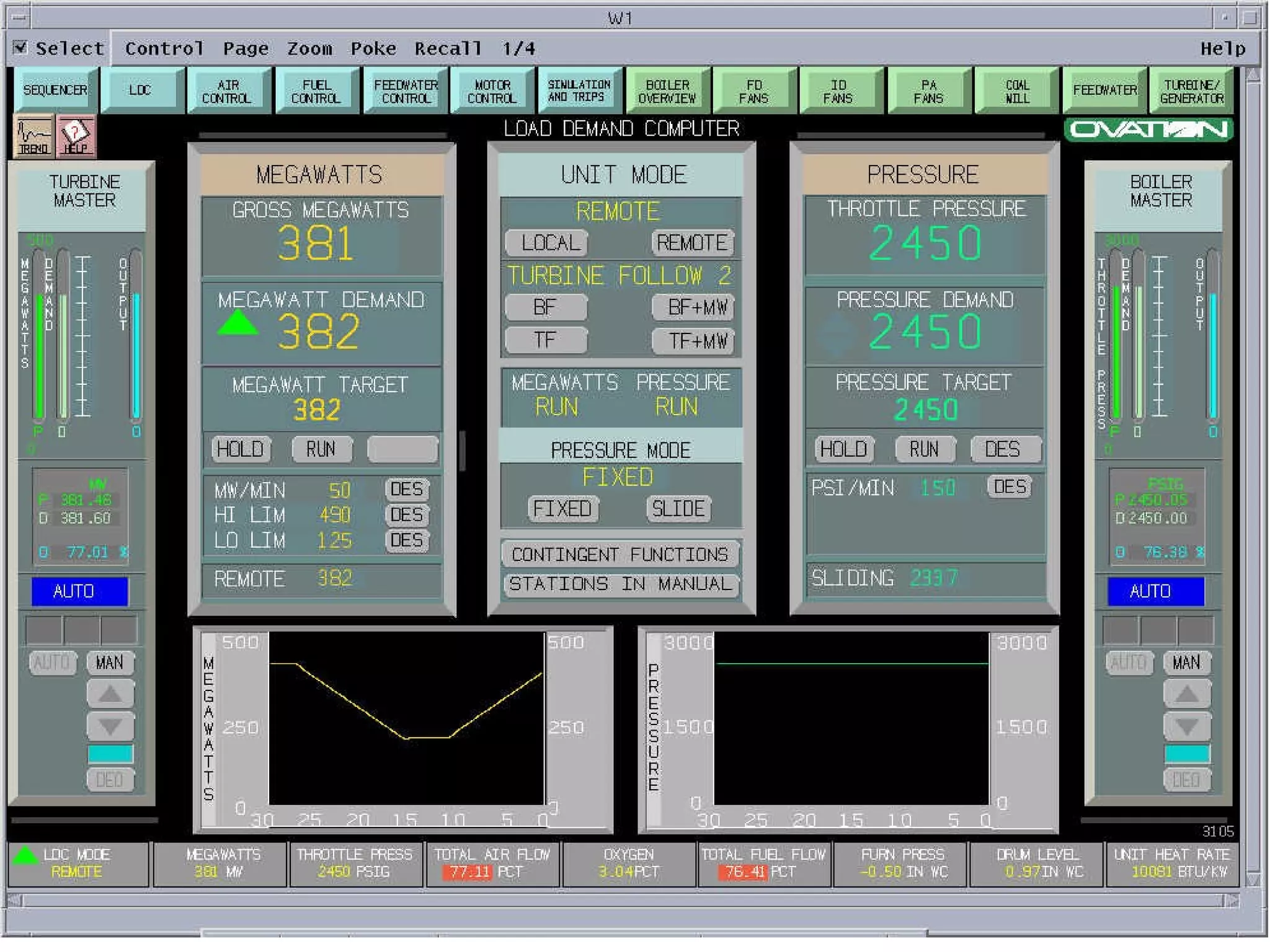Open the Zoom menu
1270x952 pixels.
(x=309, y=48)
